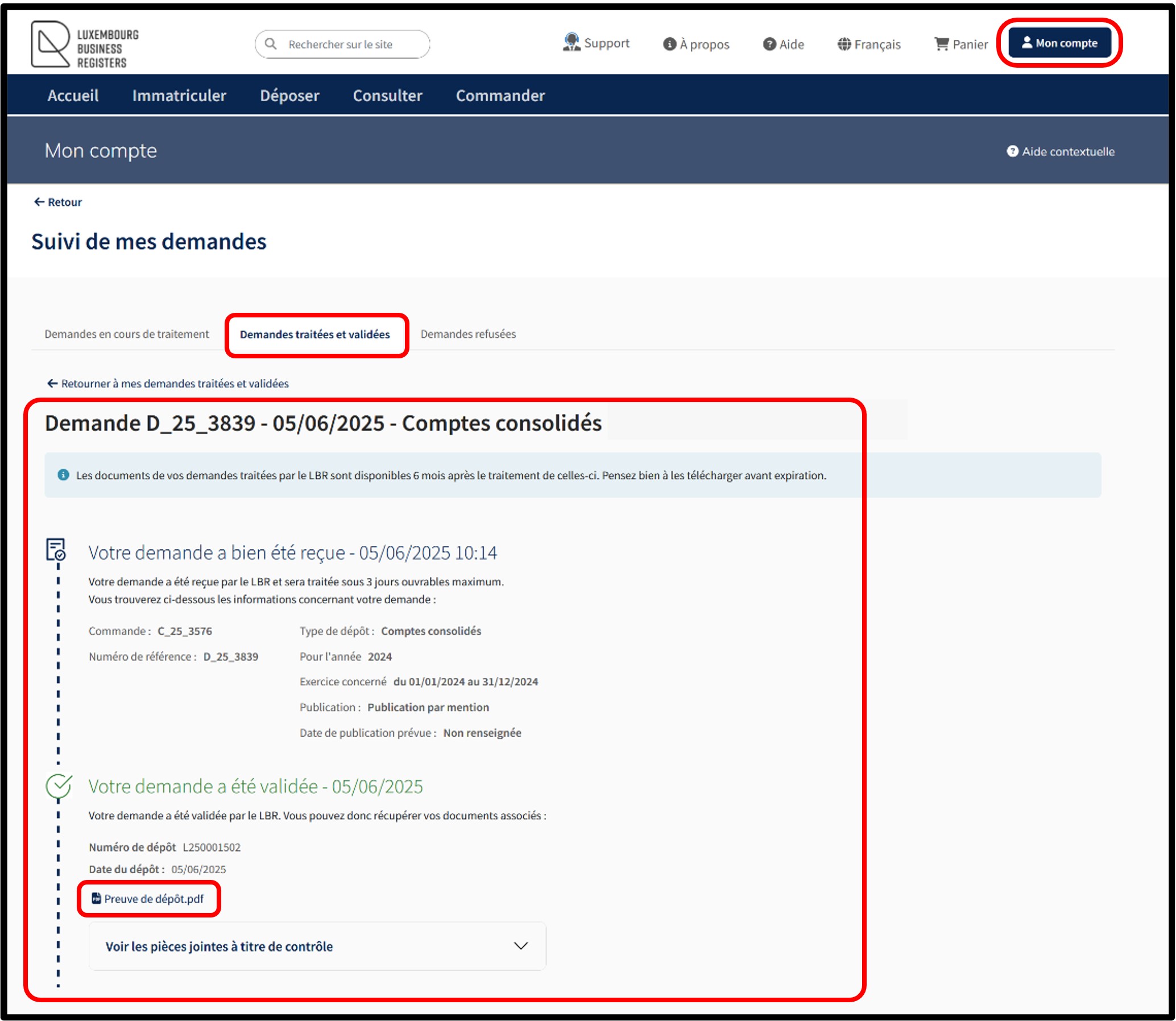Click the Mon compte button

point(1059,43)
